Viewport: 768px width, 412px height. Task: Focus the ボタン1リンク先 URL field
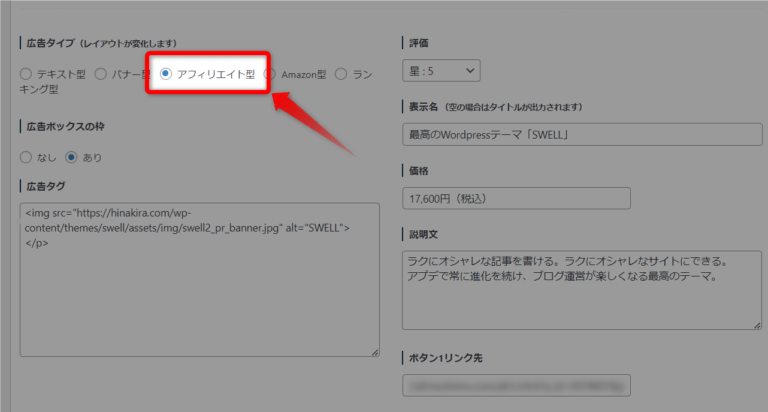(x=516, y=385)
